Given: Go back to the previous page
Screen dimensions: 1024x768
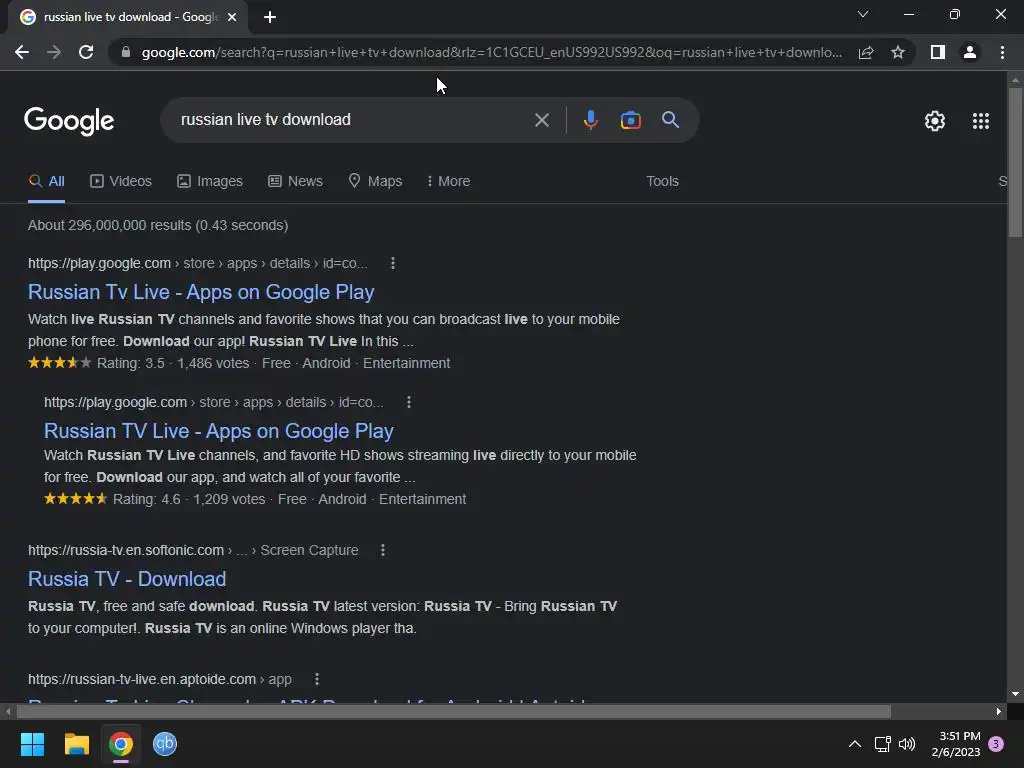Looking at the screenshot, I should pos(22,52).
